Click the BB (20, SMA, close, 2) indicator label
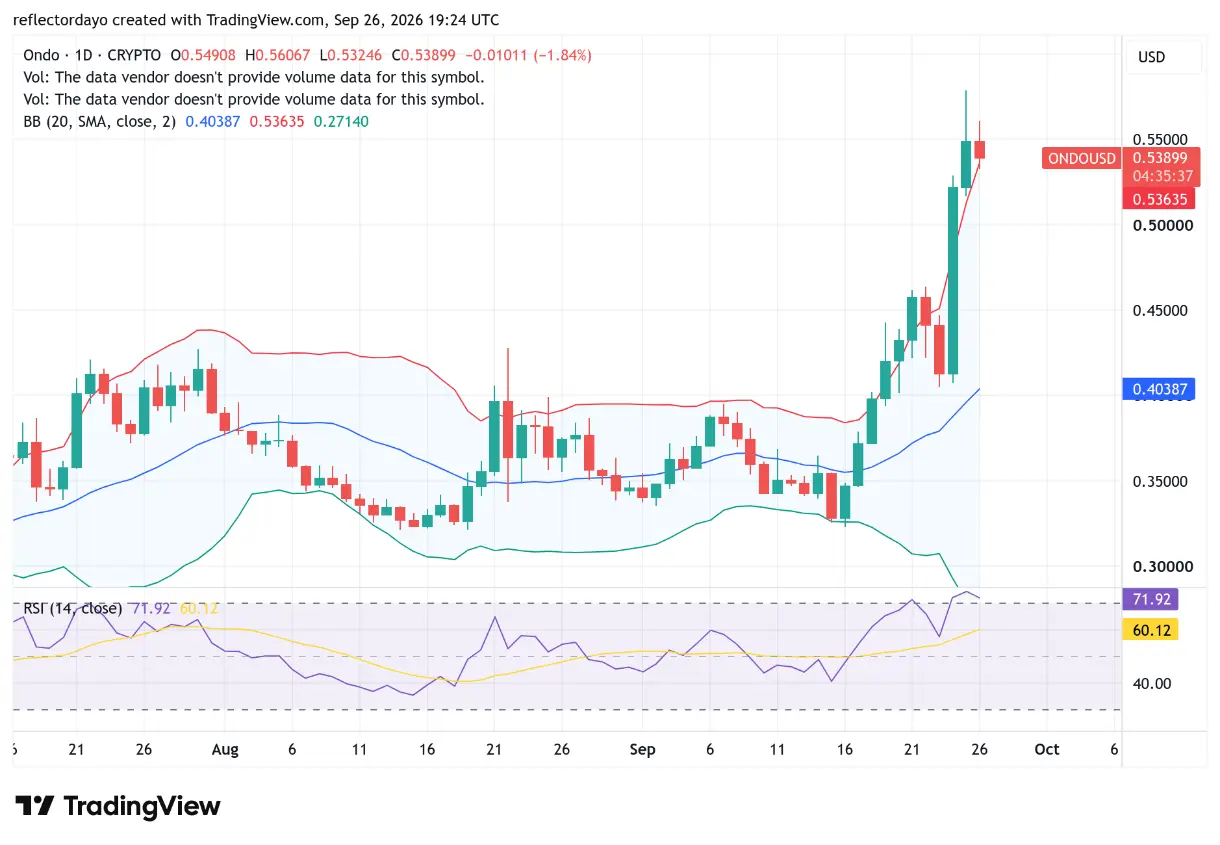Viewport: 1220px width, 845px height. 100,121
